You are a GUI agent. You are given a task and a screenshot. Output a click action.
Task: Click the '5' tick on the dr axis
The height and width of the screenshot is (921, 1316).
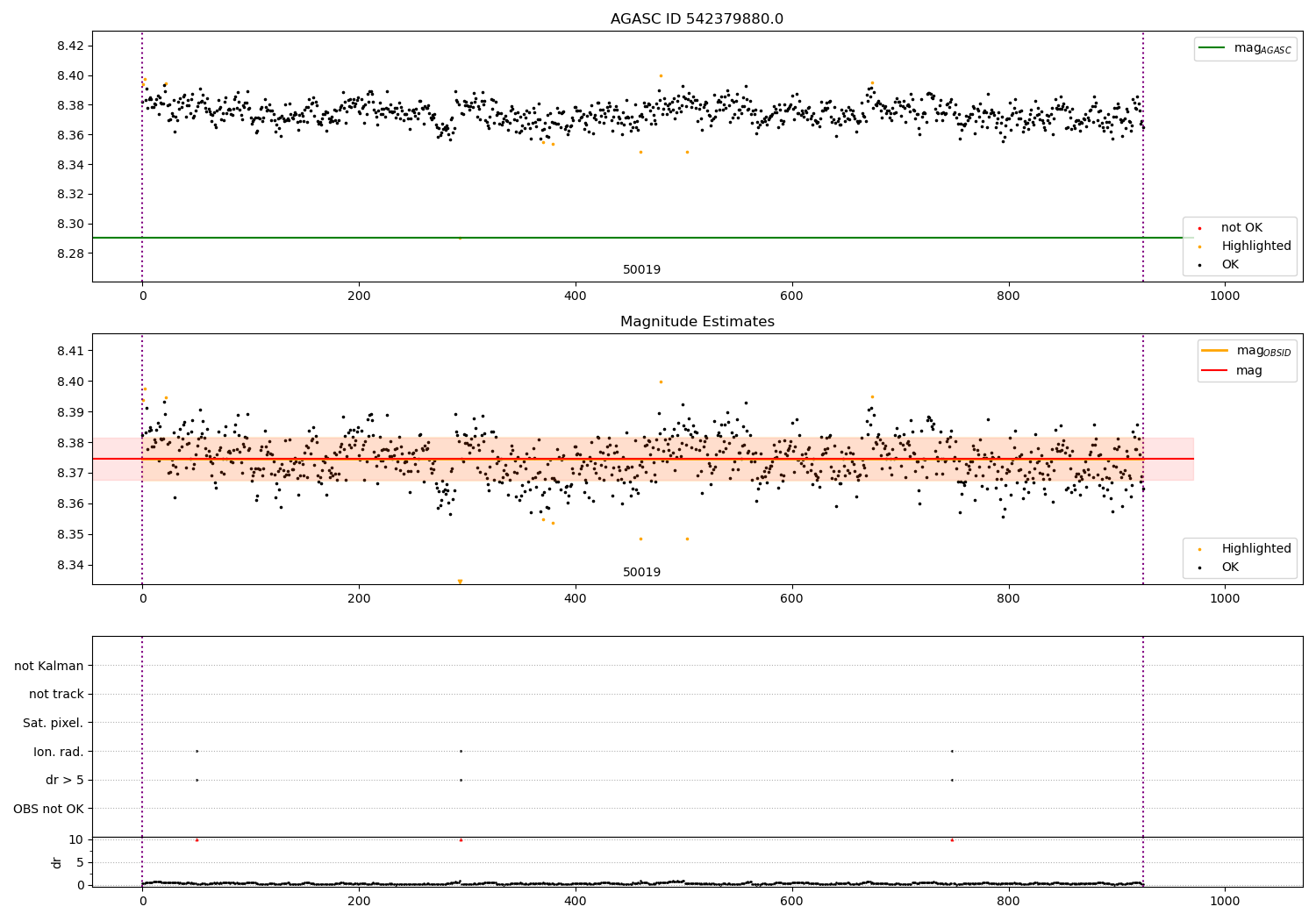(80, 862)
